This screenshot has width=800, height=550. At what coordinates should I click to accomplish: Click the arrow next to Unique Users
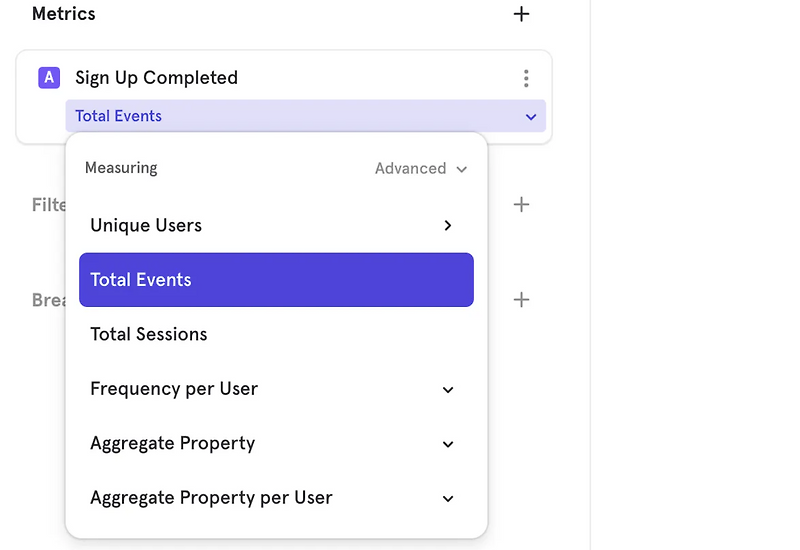[448, 226]
